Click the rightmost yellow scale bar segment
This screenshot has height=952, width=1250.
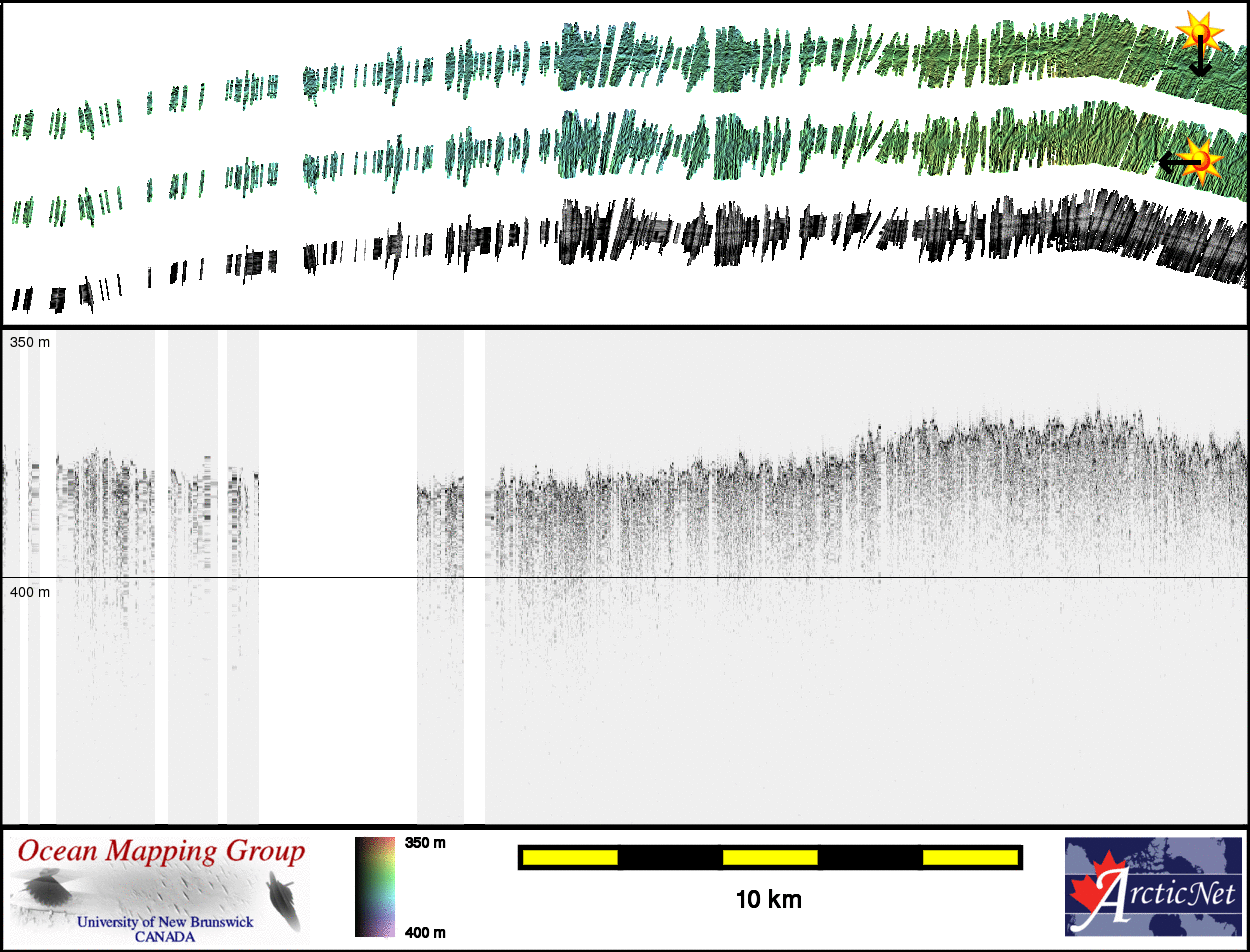pos(969,857)
